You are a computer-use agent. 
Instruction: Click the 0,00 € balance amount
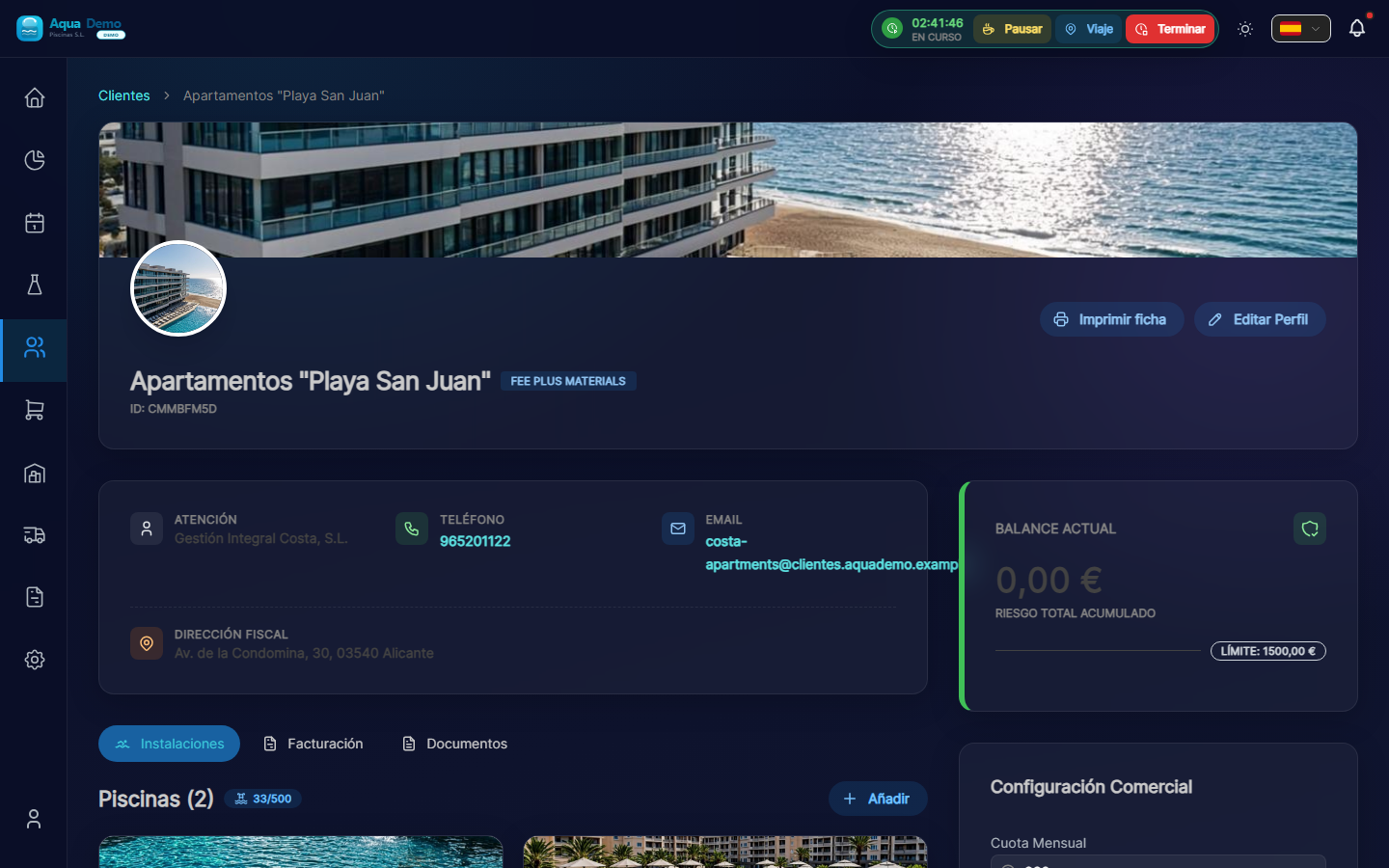click(1049, 581)
